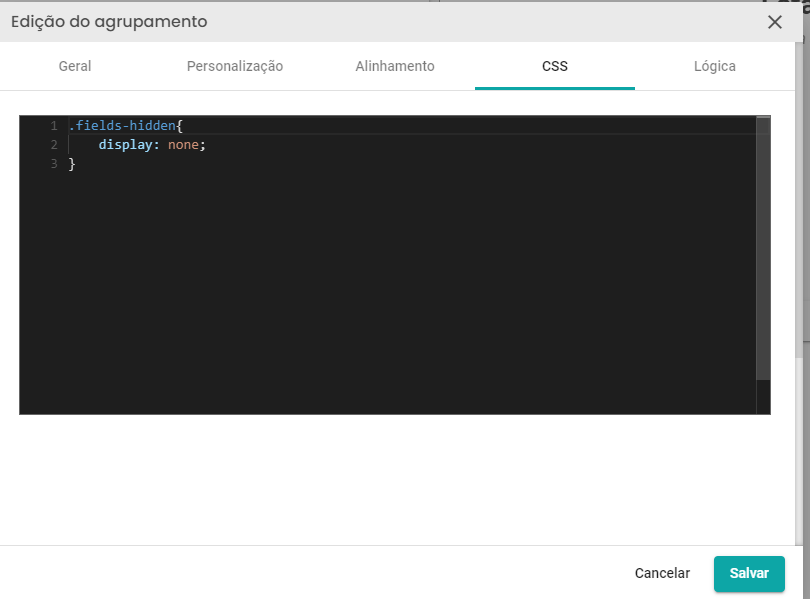Screen dimensions: 810x599
Task: Click the closing brace on line 3
Action: click(x=72, y=164)
